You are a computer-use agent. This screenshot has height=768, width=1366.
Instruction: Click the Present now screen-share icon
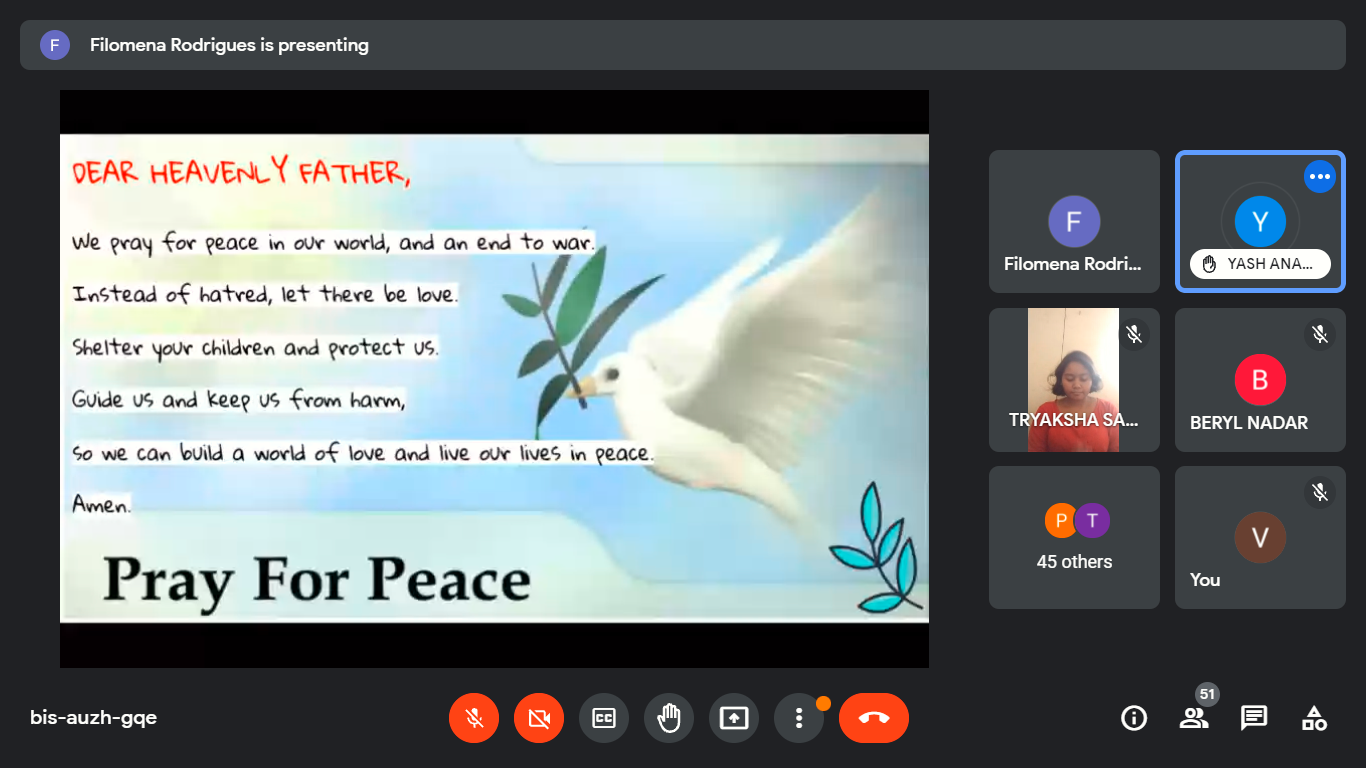[x=734, y=718]
